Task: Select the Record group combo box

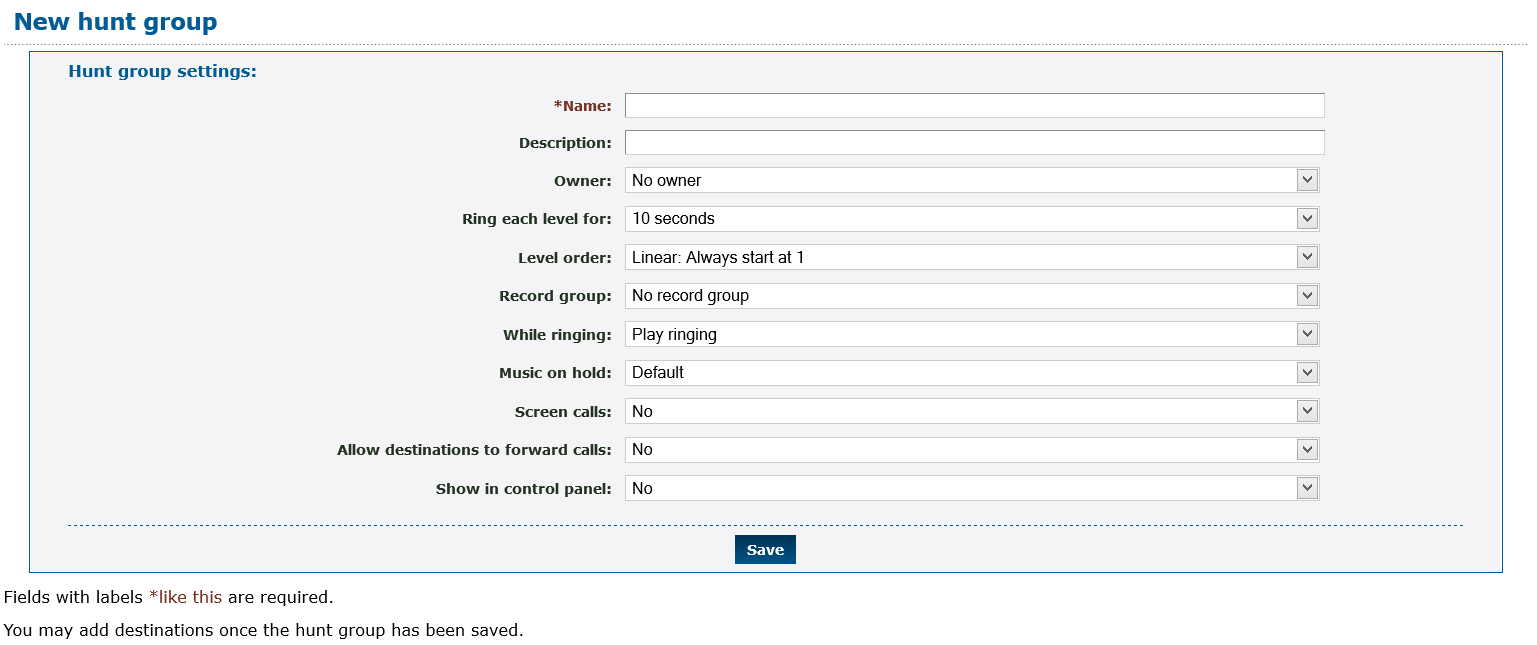Action: 971,296
